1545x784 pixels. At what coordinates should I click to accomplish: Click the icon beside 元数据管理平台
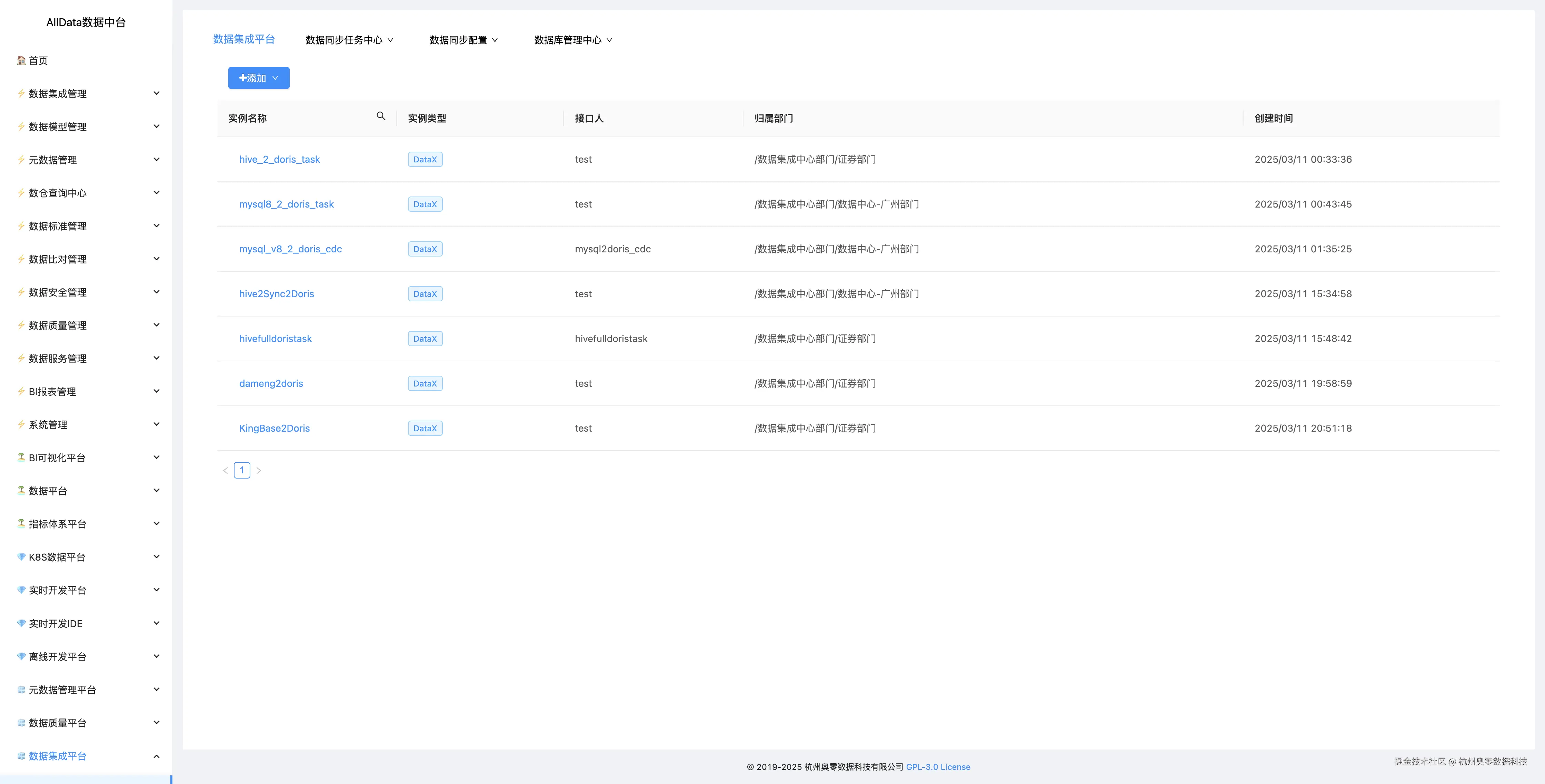point(22,689)
